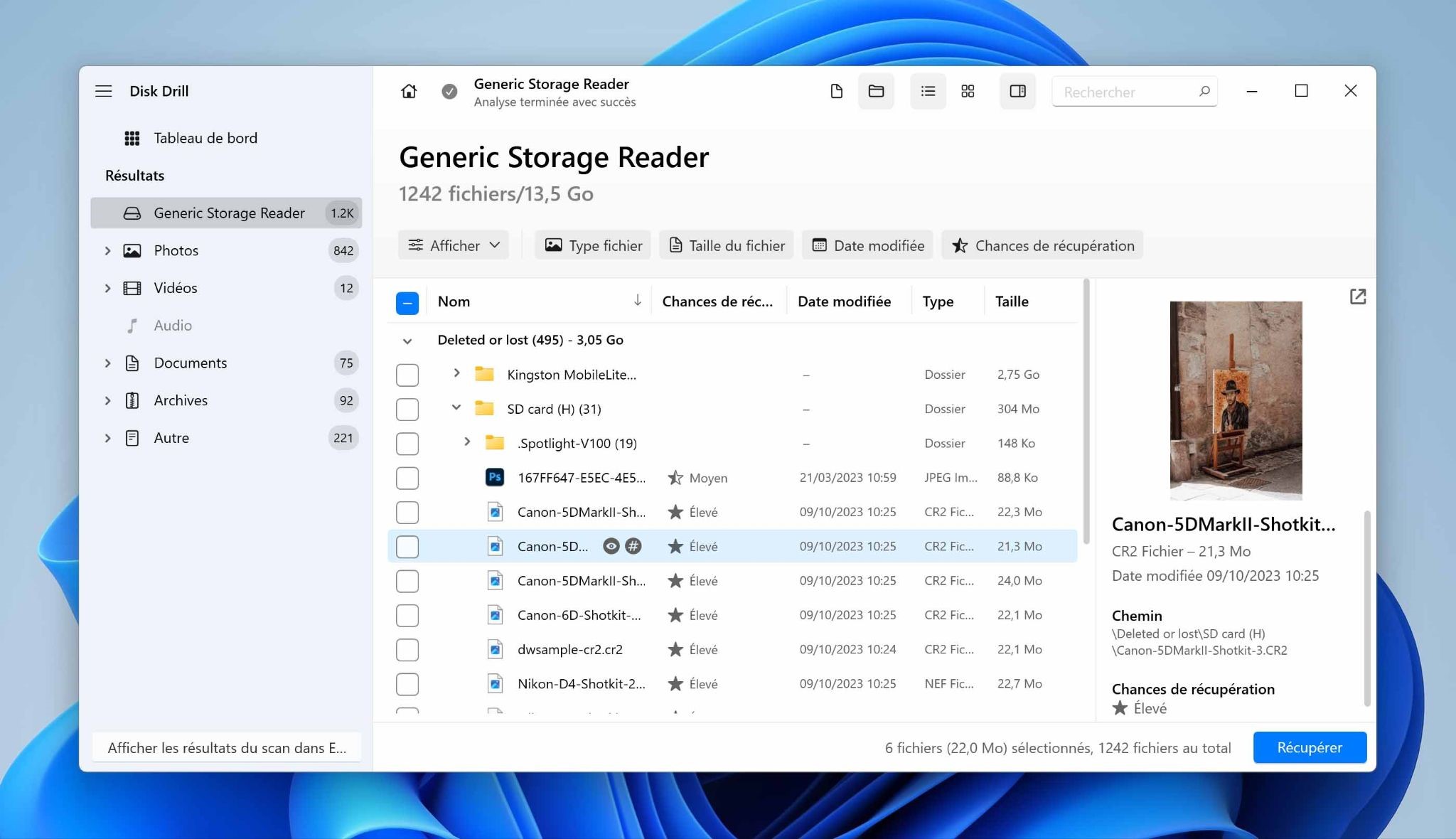Select Generic Storage Reader in sidebar
Image resolution: width=1456 pixels, height=839 pixels.
[x=226, y=213]
